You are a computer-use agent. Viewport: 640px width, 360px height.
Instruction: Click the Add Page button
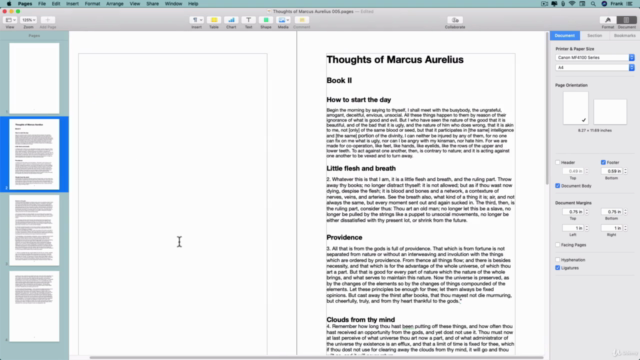pos(48,20)
